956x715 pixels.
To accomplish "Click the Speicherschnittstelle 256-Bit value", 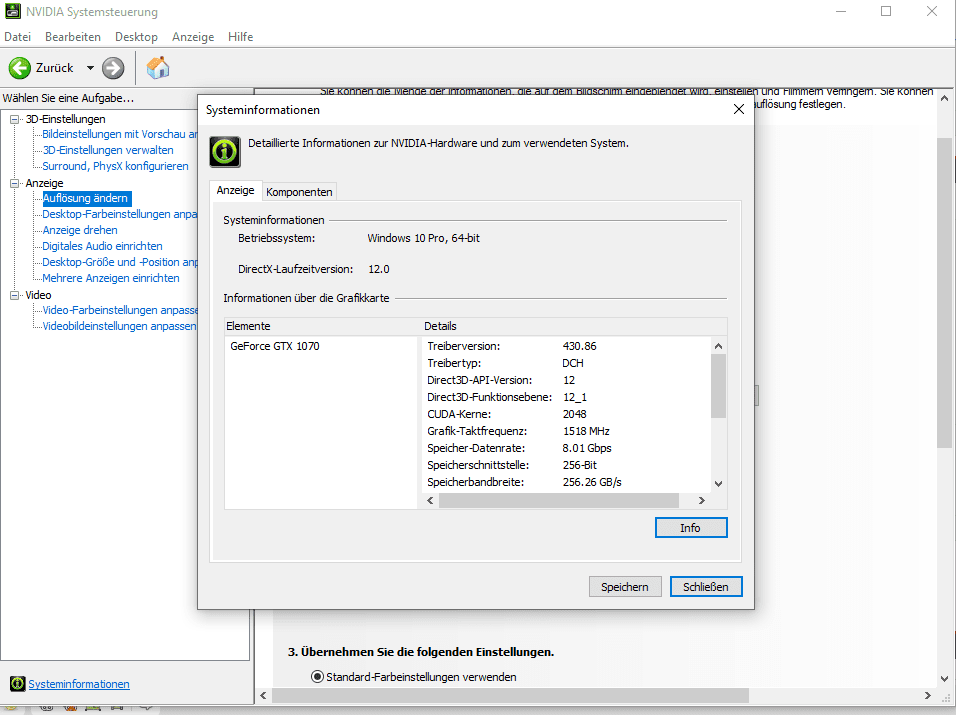I will 579,465.
